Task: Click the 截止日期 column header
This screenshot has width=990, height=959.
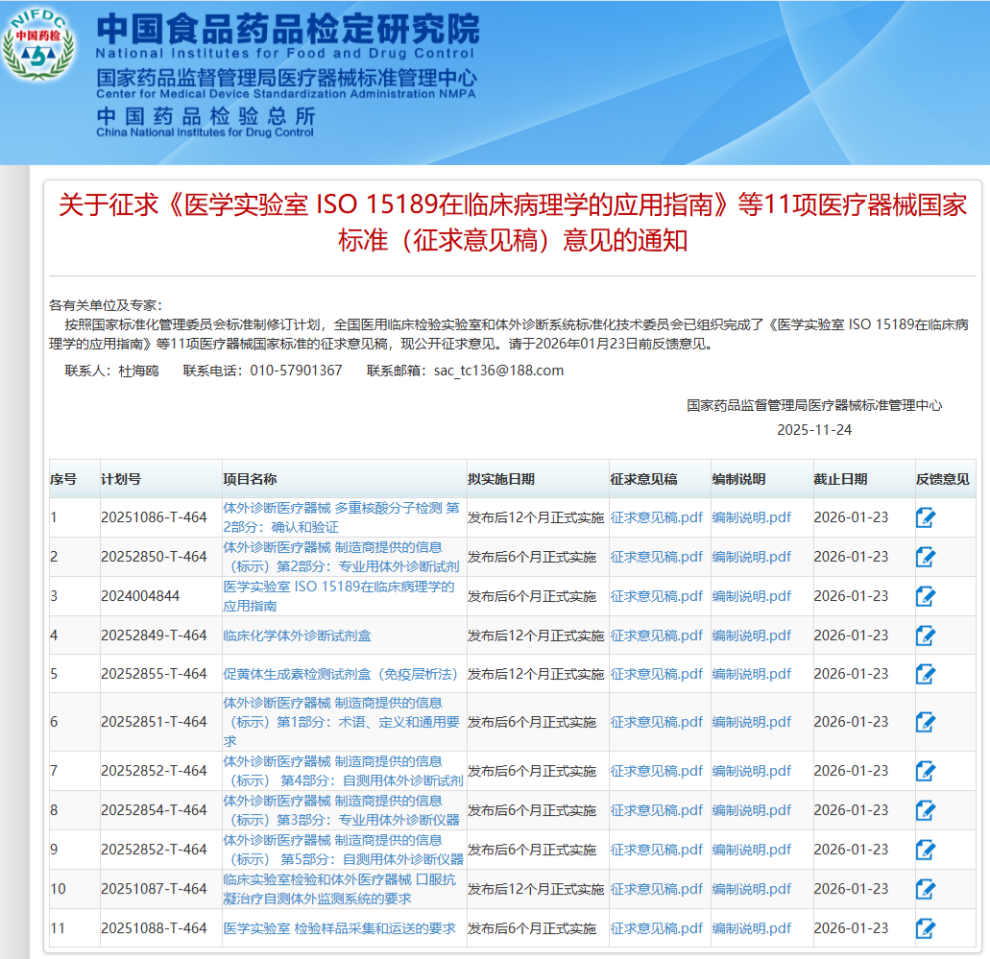Action: [x=840, y=479]
